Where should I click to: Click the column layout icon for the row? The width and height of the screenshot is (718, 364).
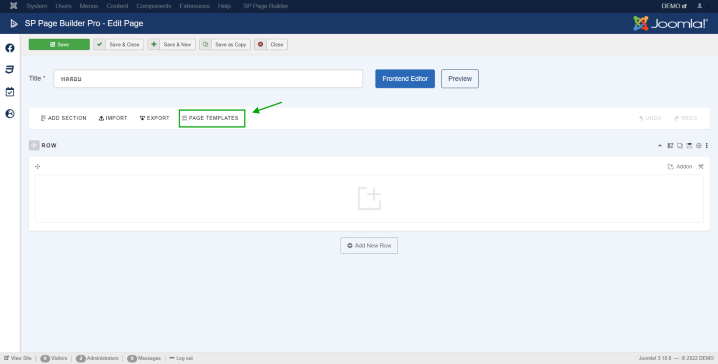670,146
